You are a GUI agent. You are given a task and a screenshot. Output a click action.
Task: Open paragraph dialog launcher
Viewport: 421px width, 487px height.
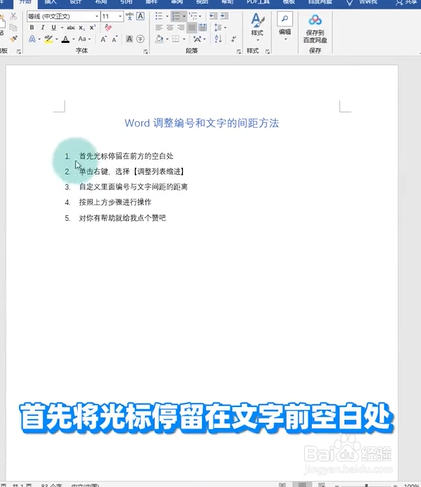click(x=239, y=51)
